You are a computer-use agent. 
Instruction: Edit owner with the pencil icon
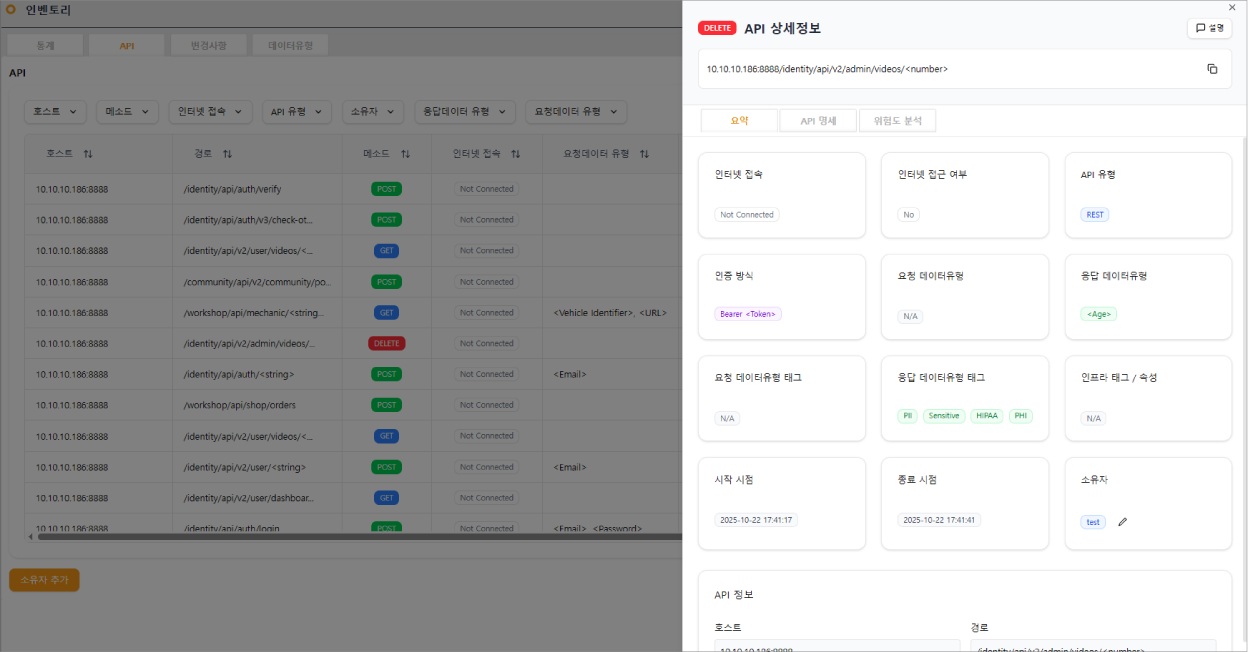pyautogui.click(x=1122, y=522)
